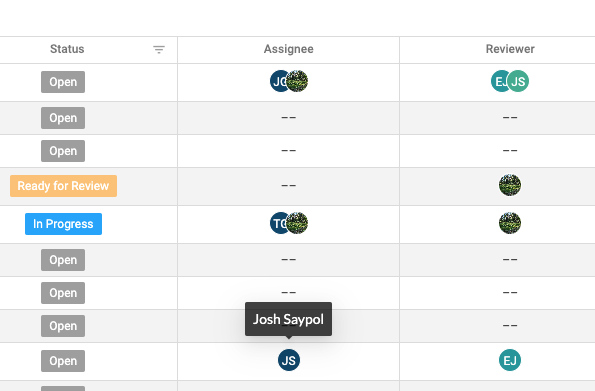Click empty assignee cell in Ready for Review row
The width and height of the screenshot is (595, 391).
(x=288, y=186)
